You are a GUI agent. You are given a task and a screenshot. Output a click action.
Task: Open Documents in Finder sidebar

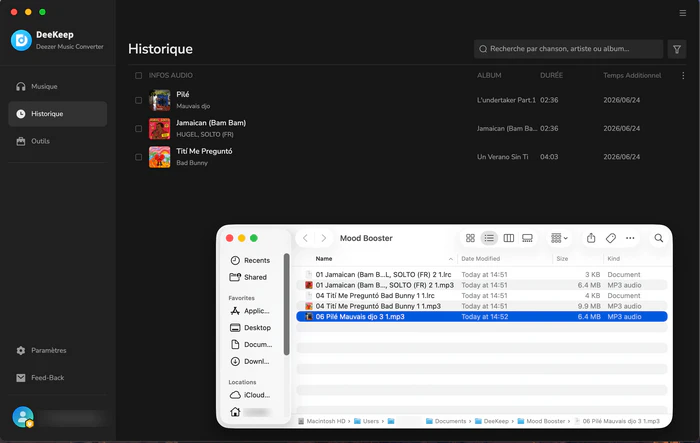(251, 344)
